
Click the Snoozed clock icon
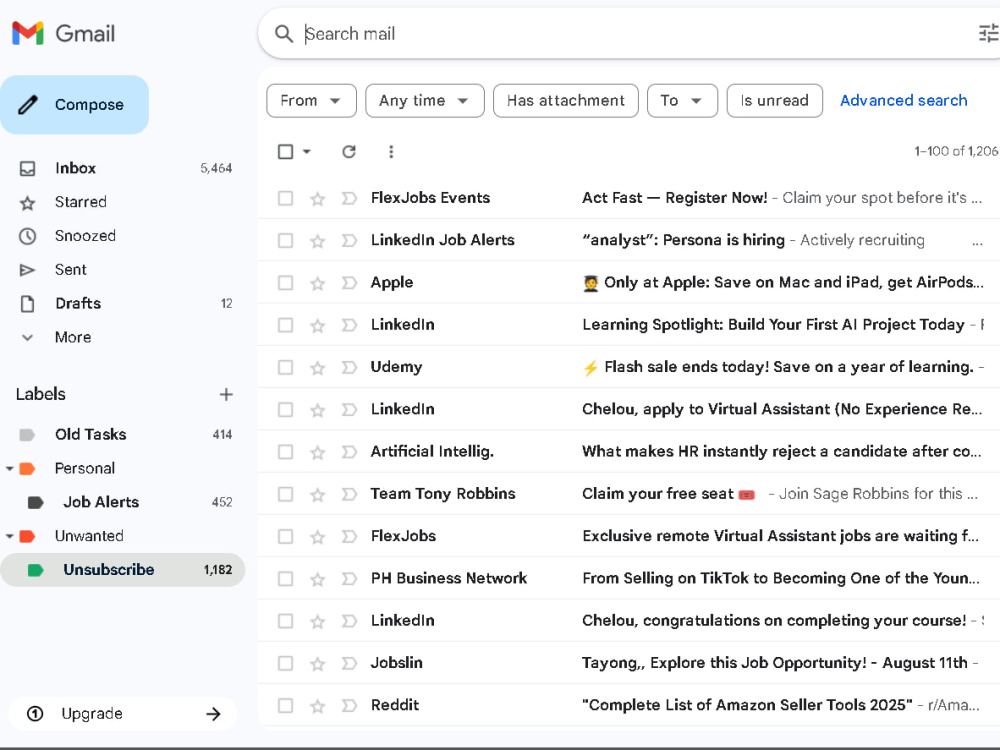pos(27,236)
